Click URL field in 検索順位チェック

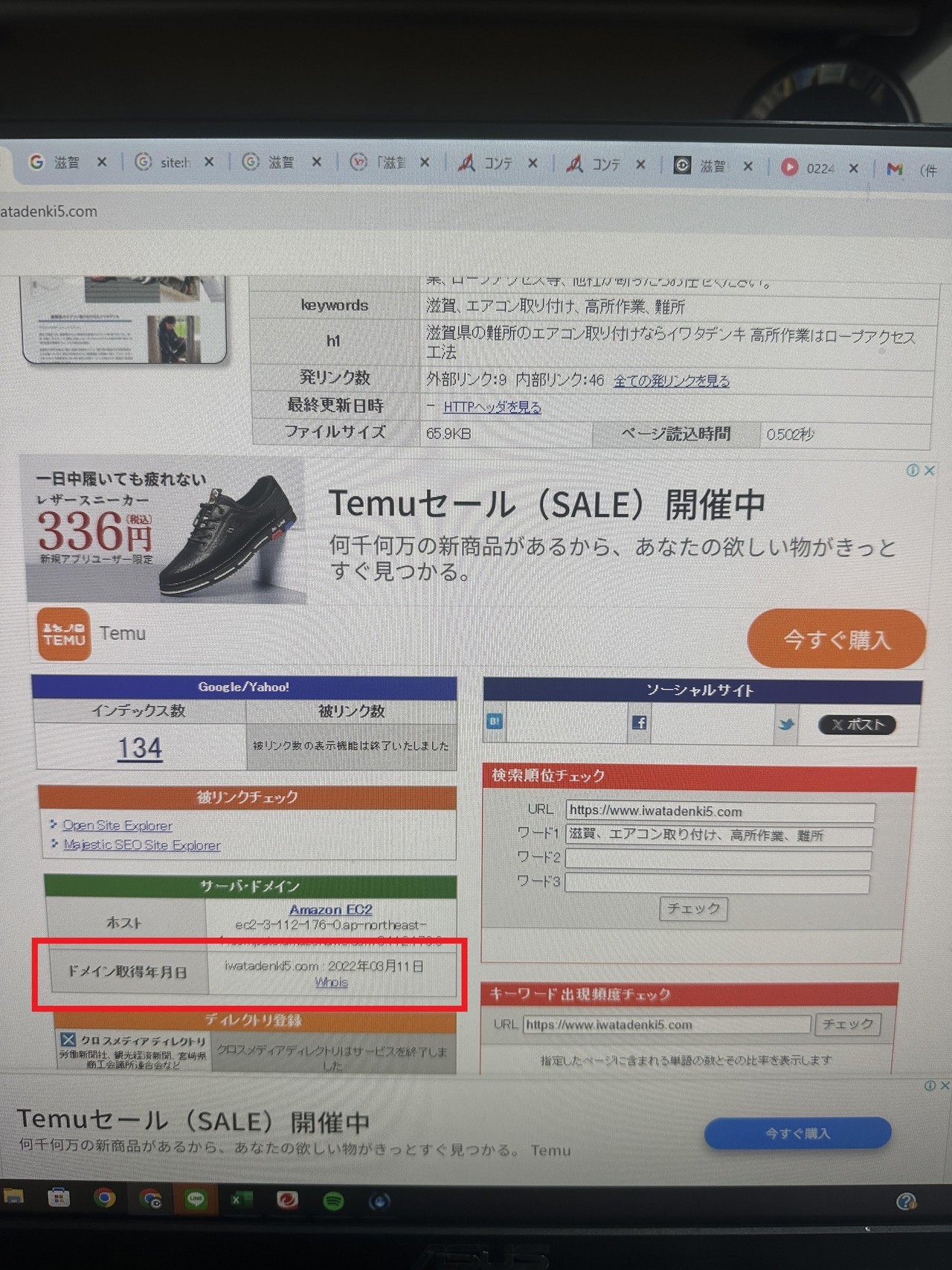(719, 811)
